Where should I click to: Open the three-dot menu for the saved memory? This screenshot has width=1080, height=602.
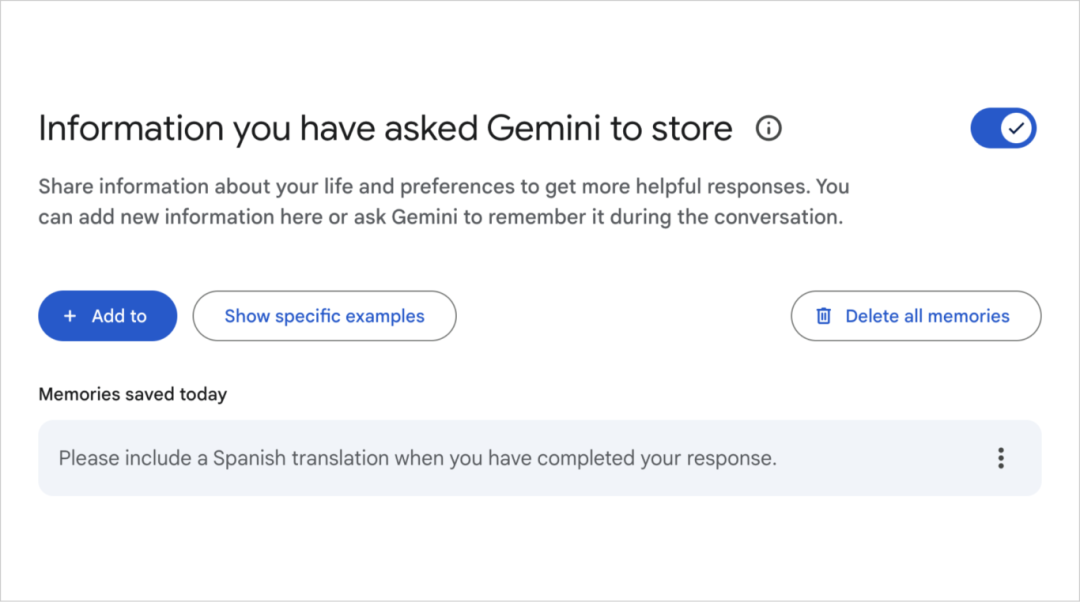1000,458
